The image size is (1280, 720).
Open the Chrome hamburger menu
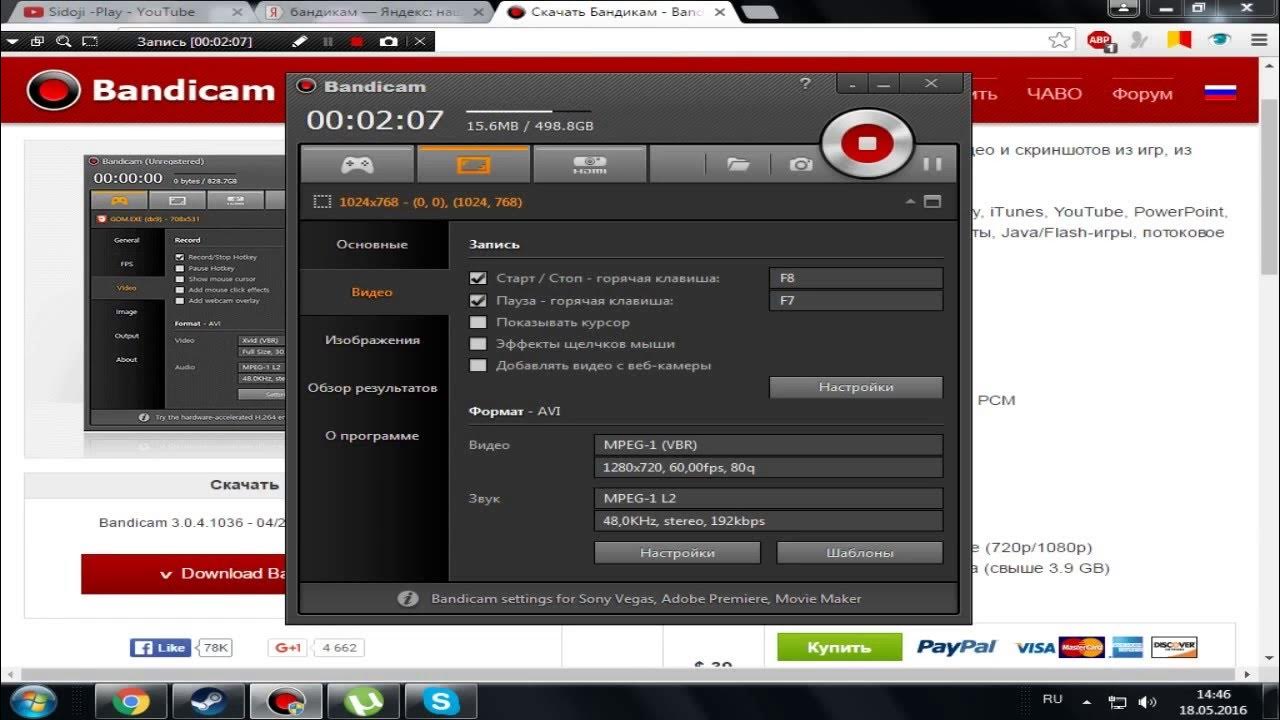(x=1257, y=41)
